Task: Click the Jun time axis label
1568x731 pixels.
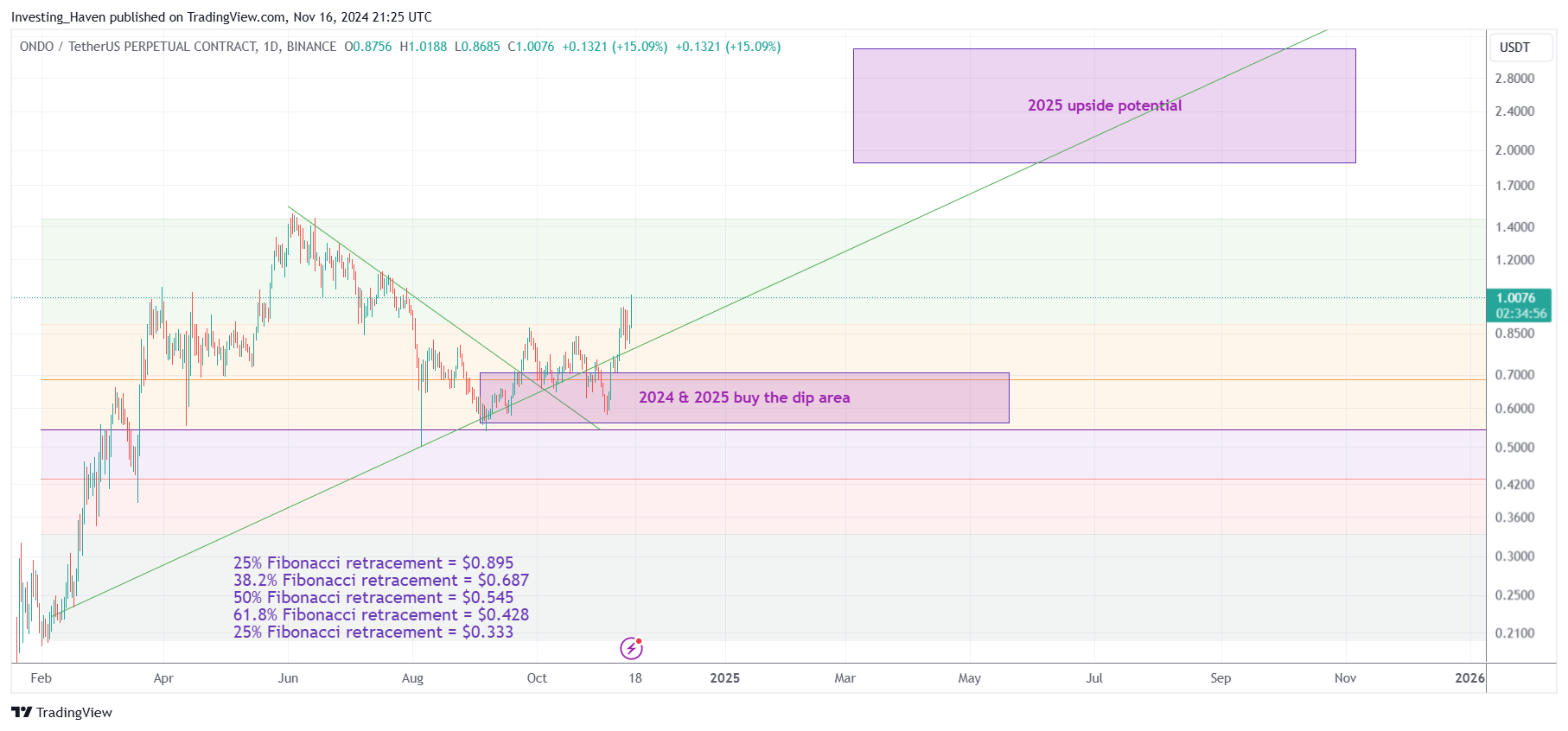Action: point(288,678)
